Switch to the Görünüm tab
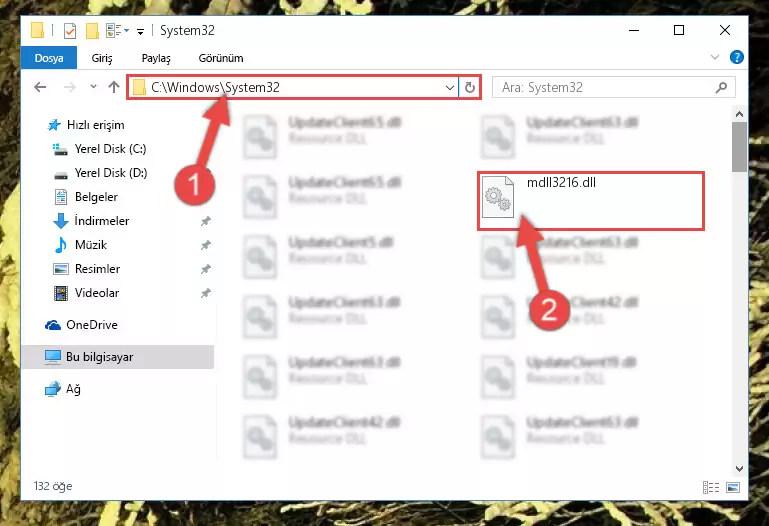 [x=221, y=58]
